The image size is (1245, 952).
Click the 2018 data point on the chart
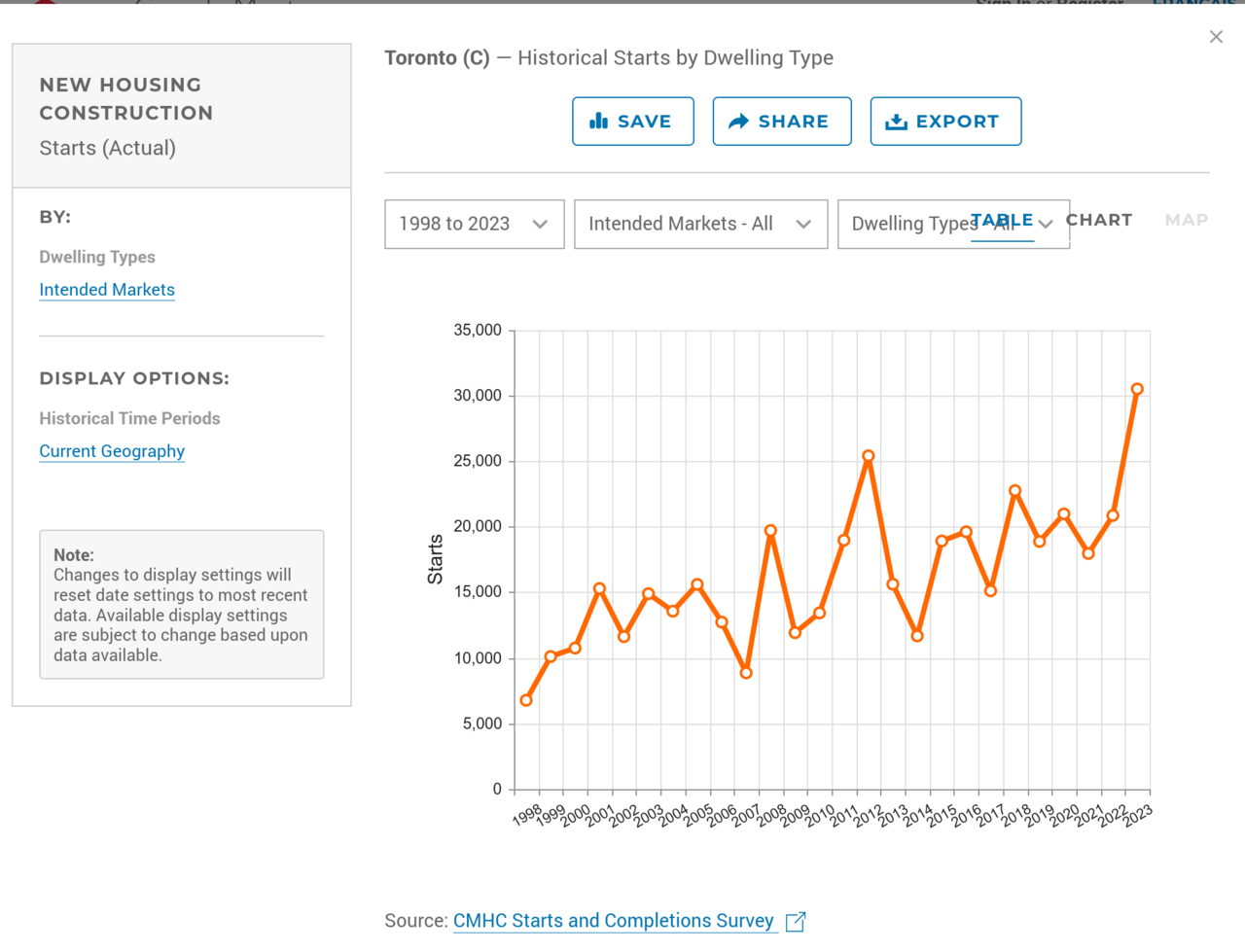click(x=1014, y=491)
